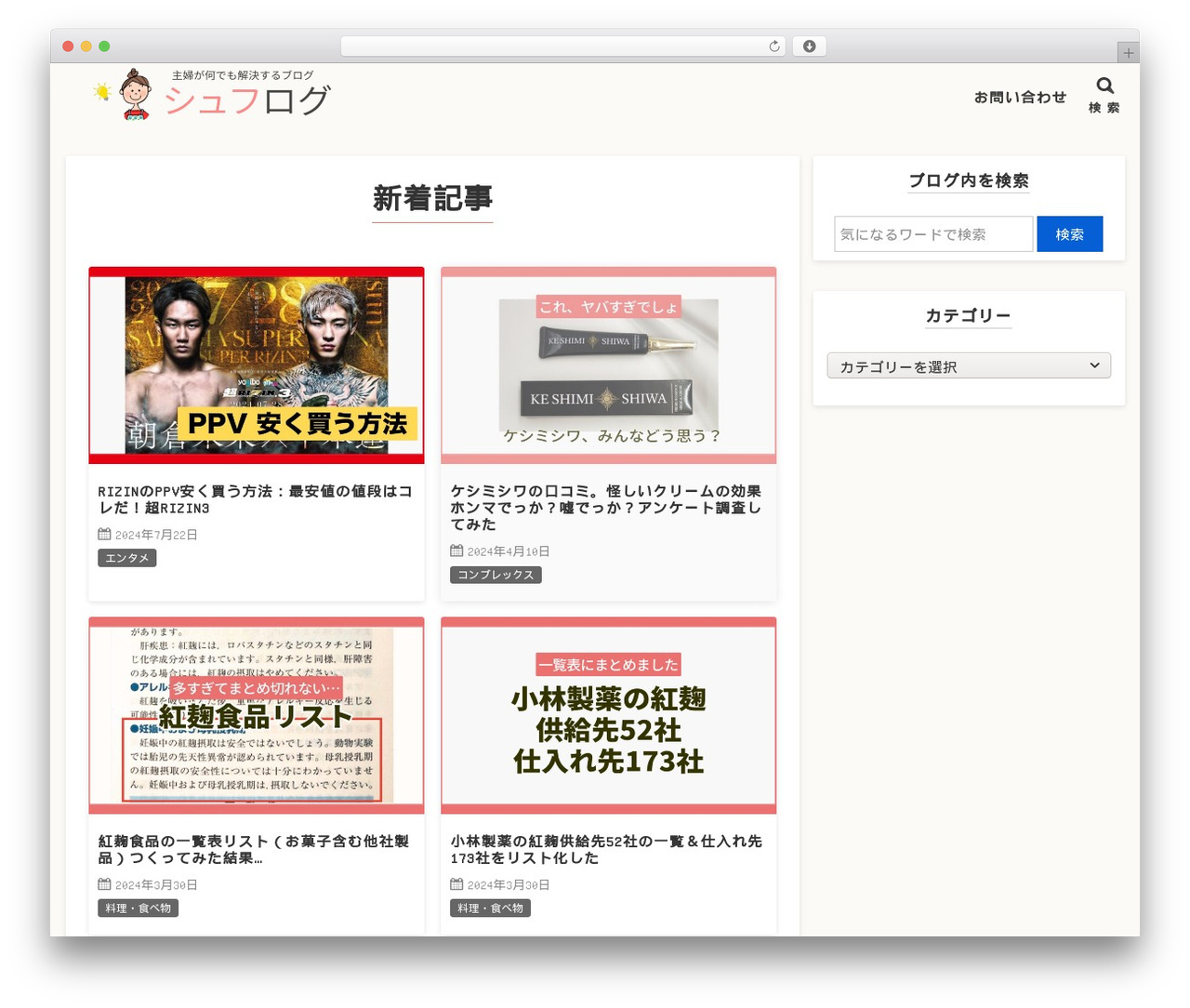Click the browser address bar
This screenshot has height=1008, width=1190.
tap(563, 46)
